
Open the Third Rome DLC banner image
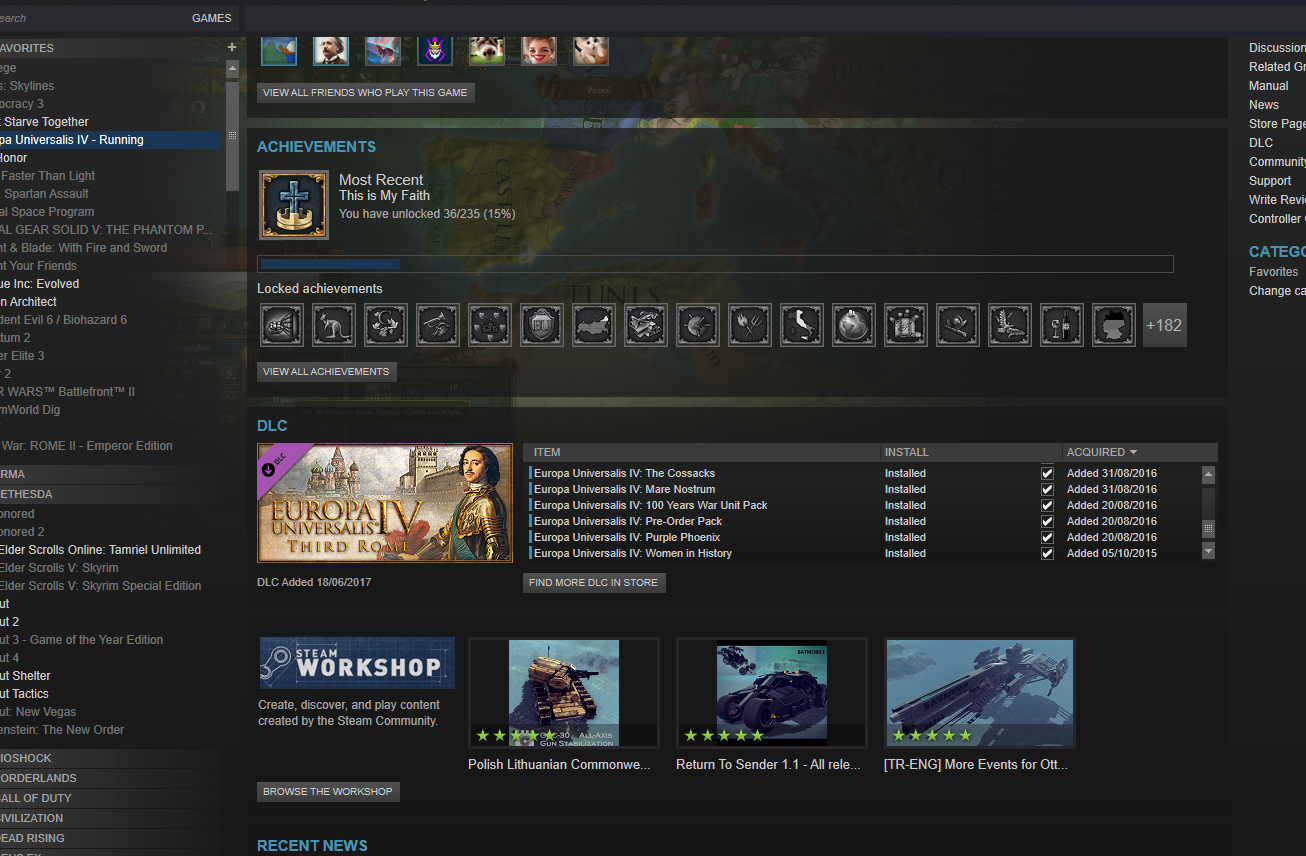pyautogui.click(x=385, y=503)
